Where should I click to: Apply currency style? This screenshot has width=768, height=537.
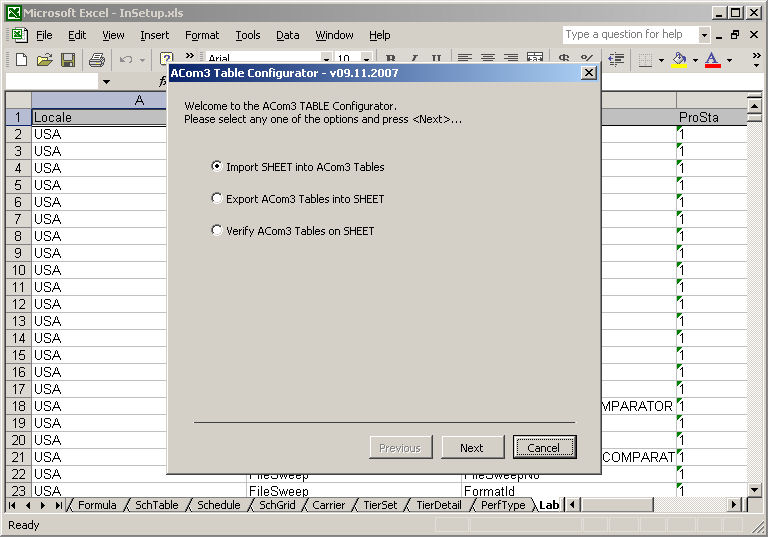click(564, 59)
